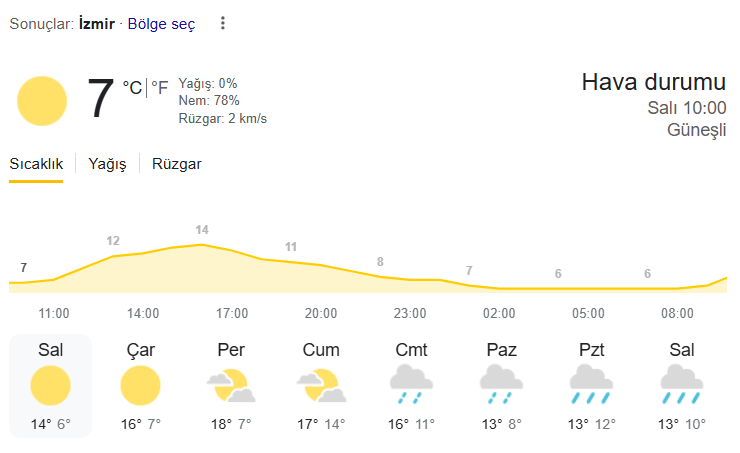Image resolution: width=740 pixels, height=453 pixels.
Task: Open the Sıcaklık temperature tab
Action: 36,164
